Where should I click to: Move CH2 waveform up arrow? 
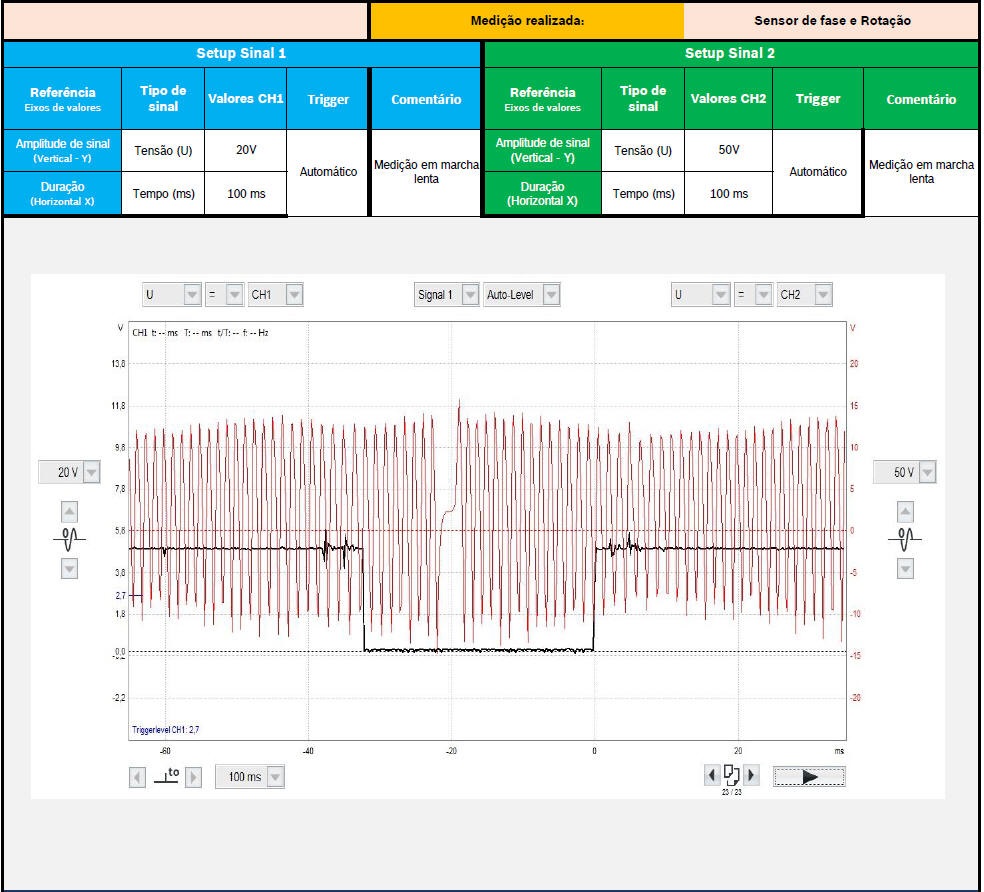click(x=905, y=512)
